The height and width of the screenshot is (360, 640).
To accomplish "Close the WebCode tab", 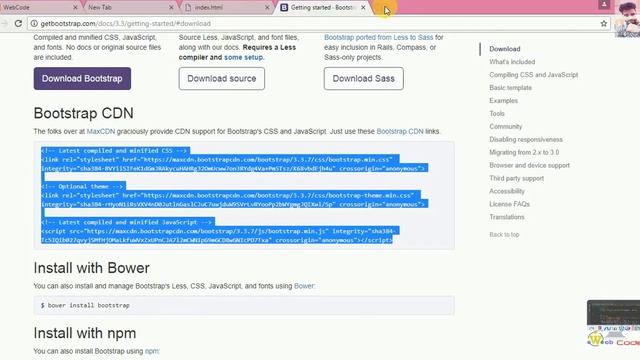I will [75, 7].
